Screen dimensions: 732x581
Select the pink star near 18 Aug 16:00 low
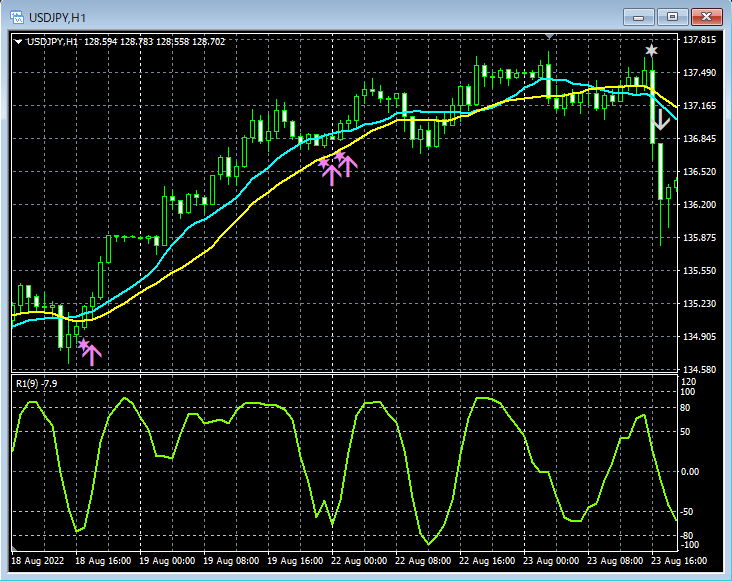point(83,344)
